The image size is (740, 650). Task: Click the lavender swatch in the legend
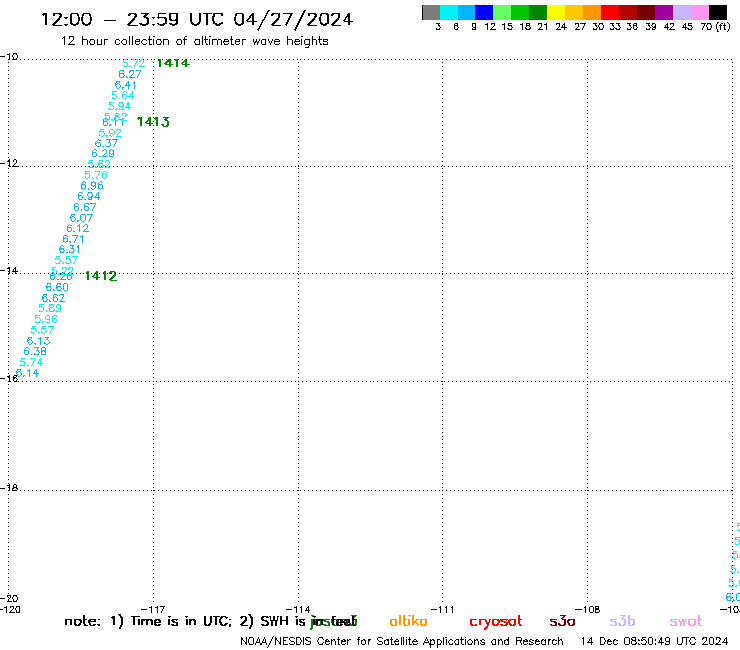[x=682, y=12]
